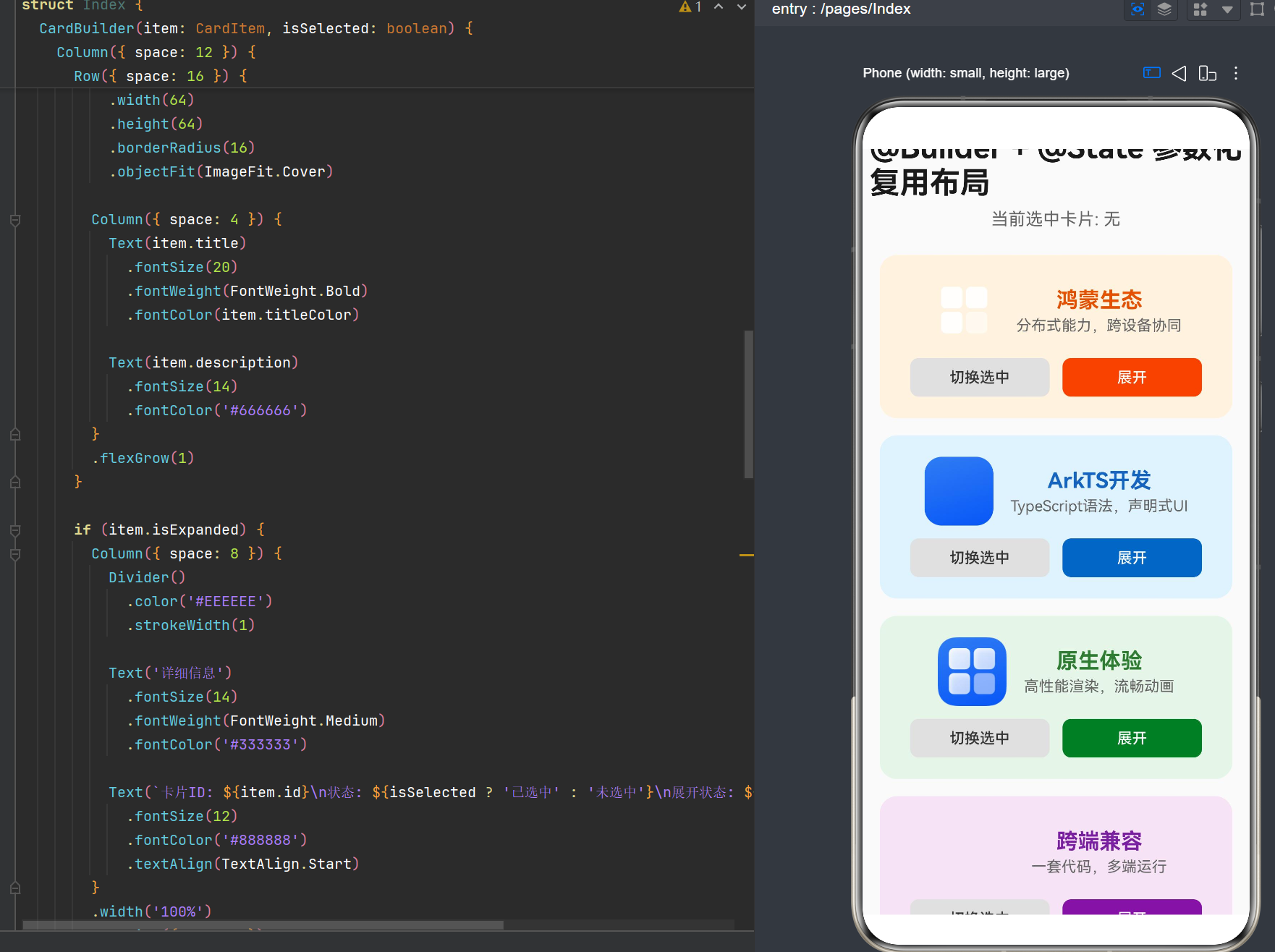This screenshot has width=1275, height=952.
Task: Click '高性能渲染，流畅动画' description text
Action: click(x=1098, y=687)
